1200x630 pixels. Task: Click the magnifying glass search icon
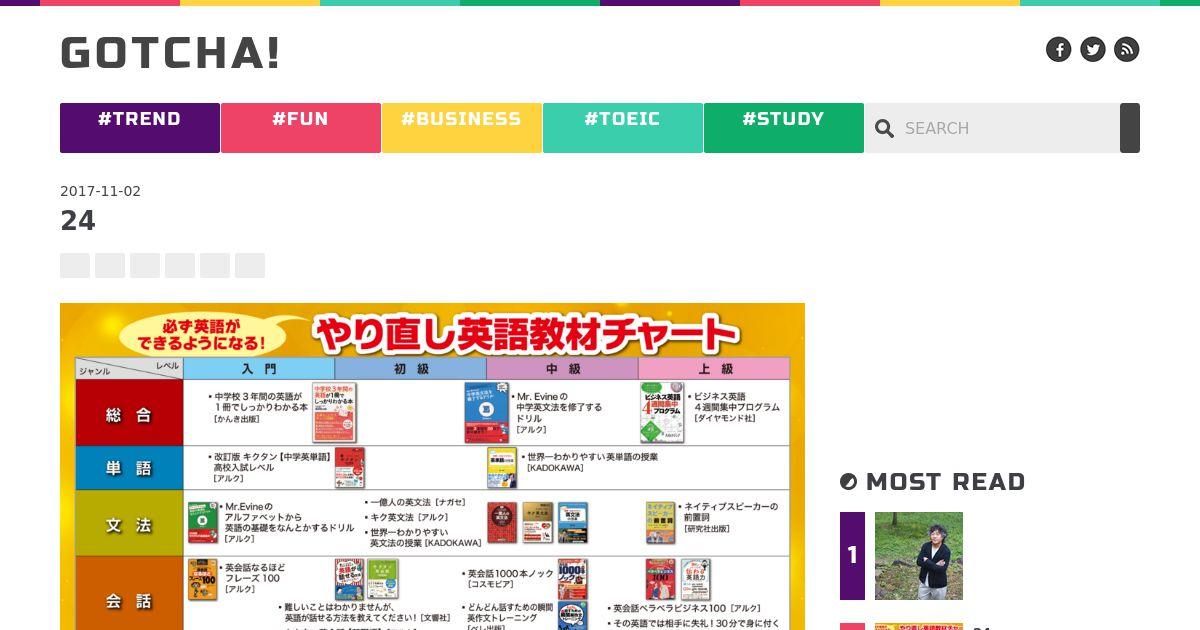(x=884, y=128)
